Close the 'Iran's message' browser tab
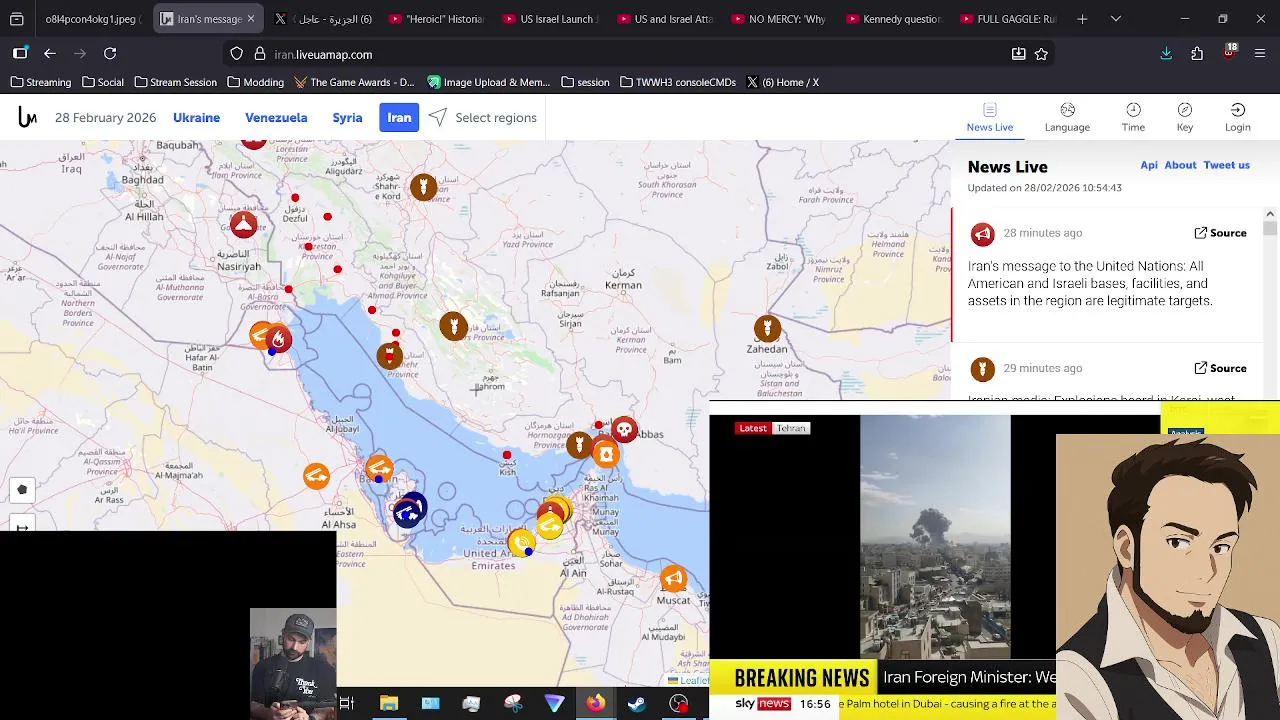1280x720 pixels. point(251,19)
